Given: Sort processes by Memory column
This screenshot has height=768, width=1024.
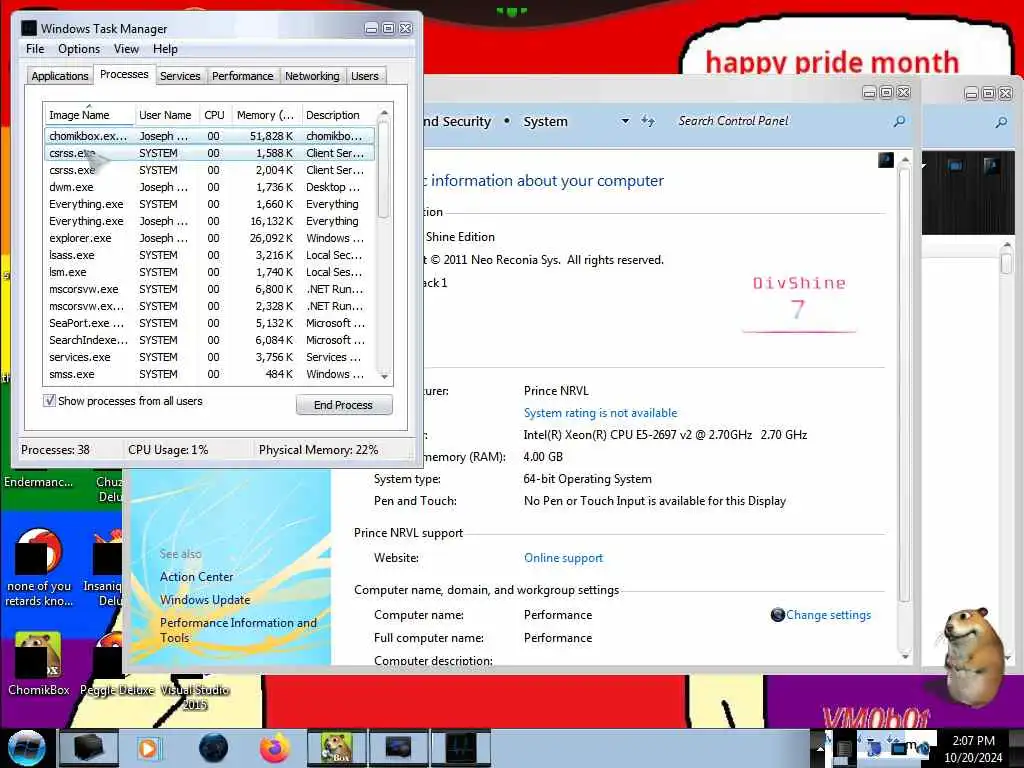Looking at the screenshot, I should click(x=265, y=115).
